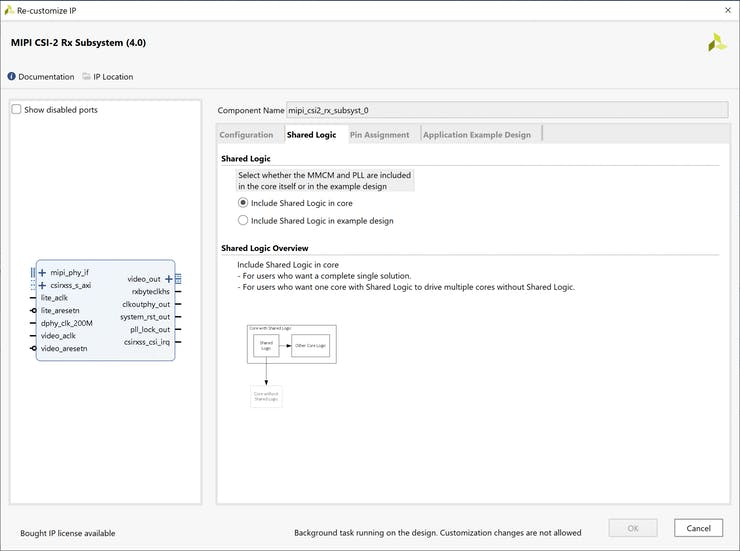
Task: Click the IP Location folder icon
Action: point(87,77)
